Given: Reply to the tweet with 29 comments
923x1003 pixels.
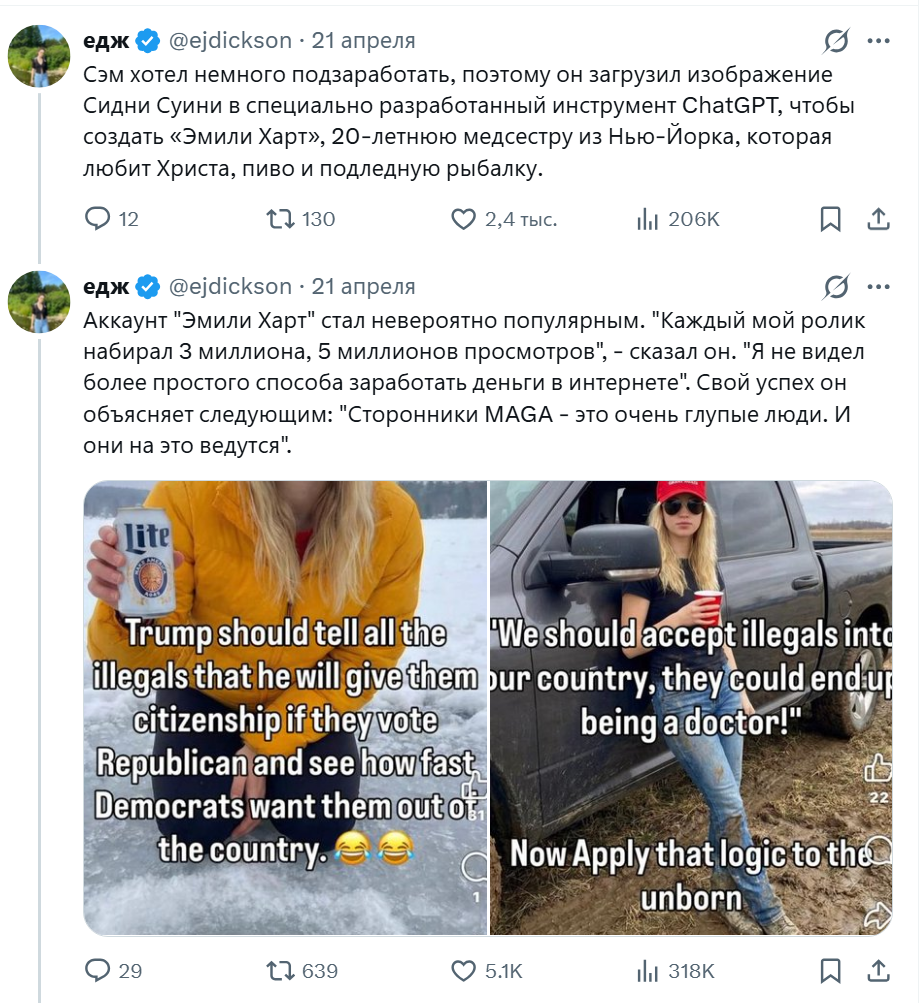Looking at the screenshot, I should 113,971.
